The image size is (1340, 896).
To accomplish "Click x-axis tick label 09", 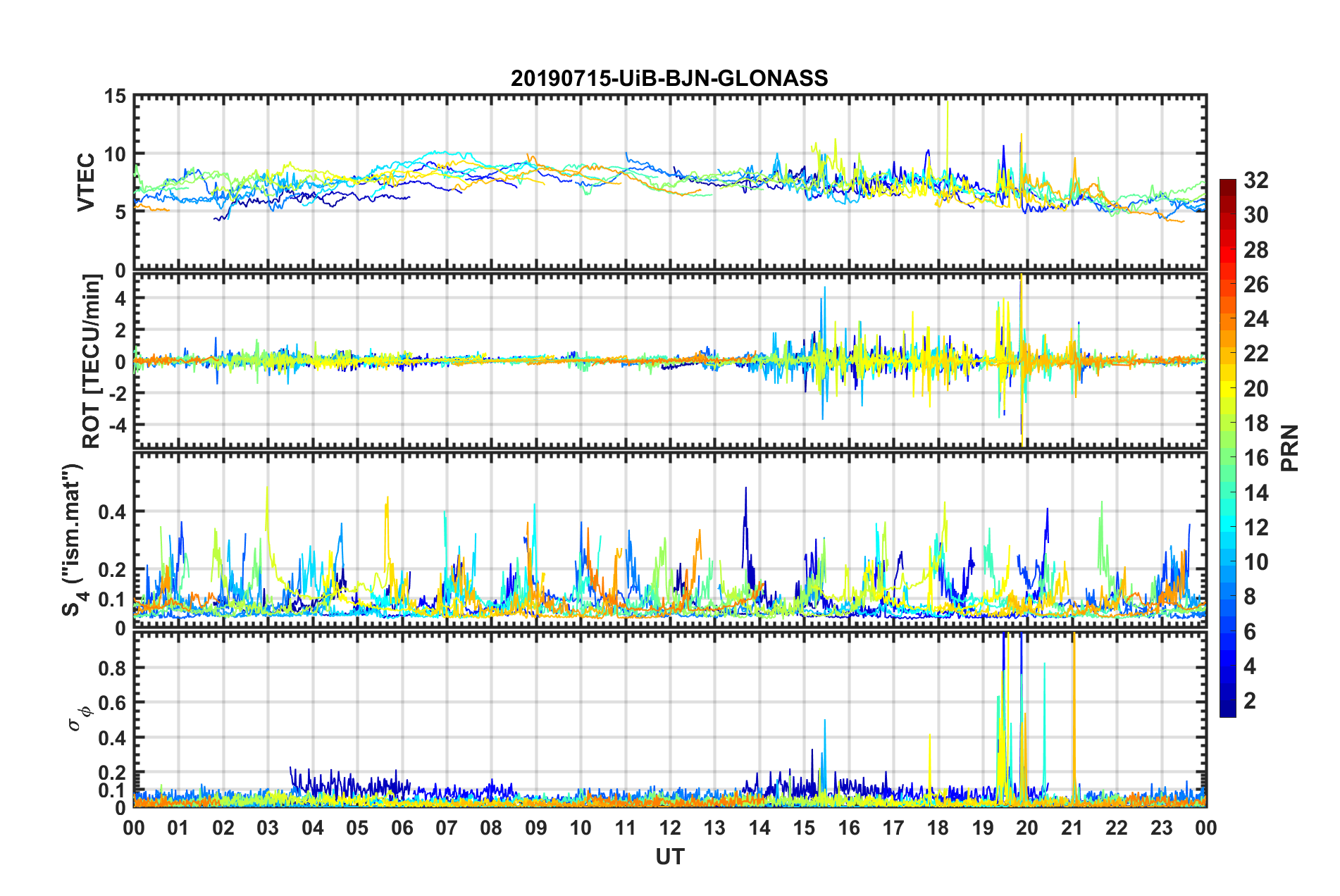I will pos(535,828).
